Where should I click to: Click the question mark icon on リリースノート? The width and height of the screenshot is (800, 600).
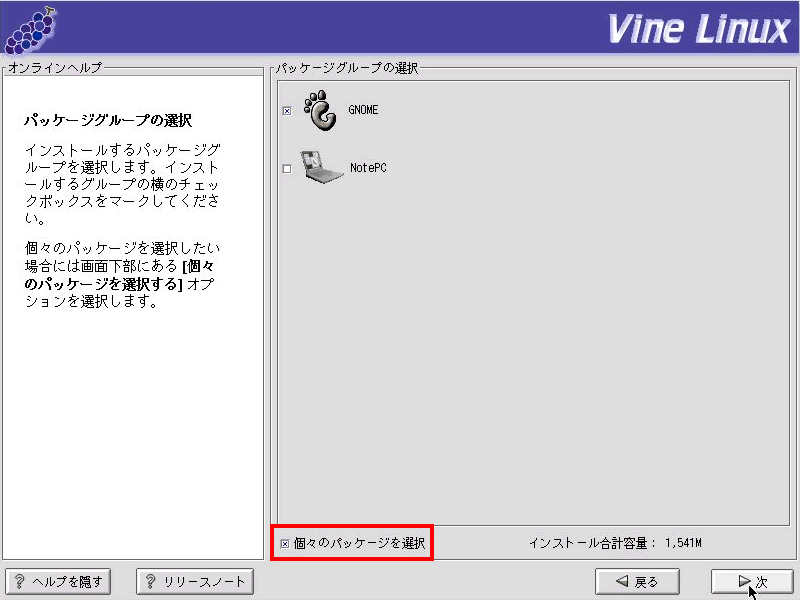click(151, 581)
